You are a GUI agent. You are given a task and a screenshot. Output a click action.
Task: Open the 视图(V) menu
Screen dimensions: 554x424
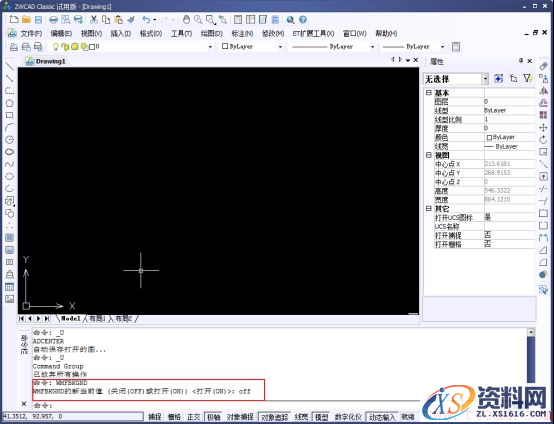91,34
